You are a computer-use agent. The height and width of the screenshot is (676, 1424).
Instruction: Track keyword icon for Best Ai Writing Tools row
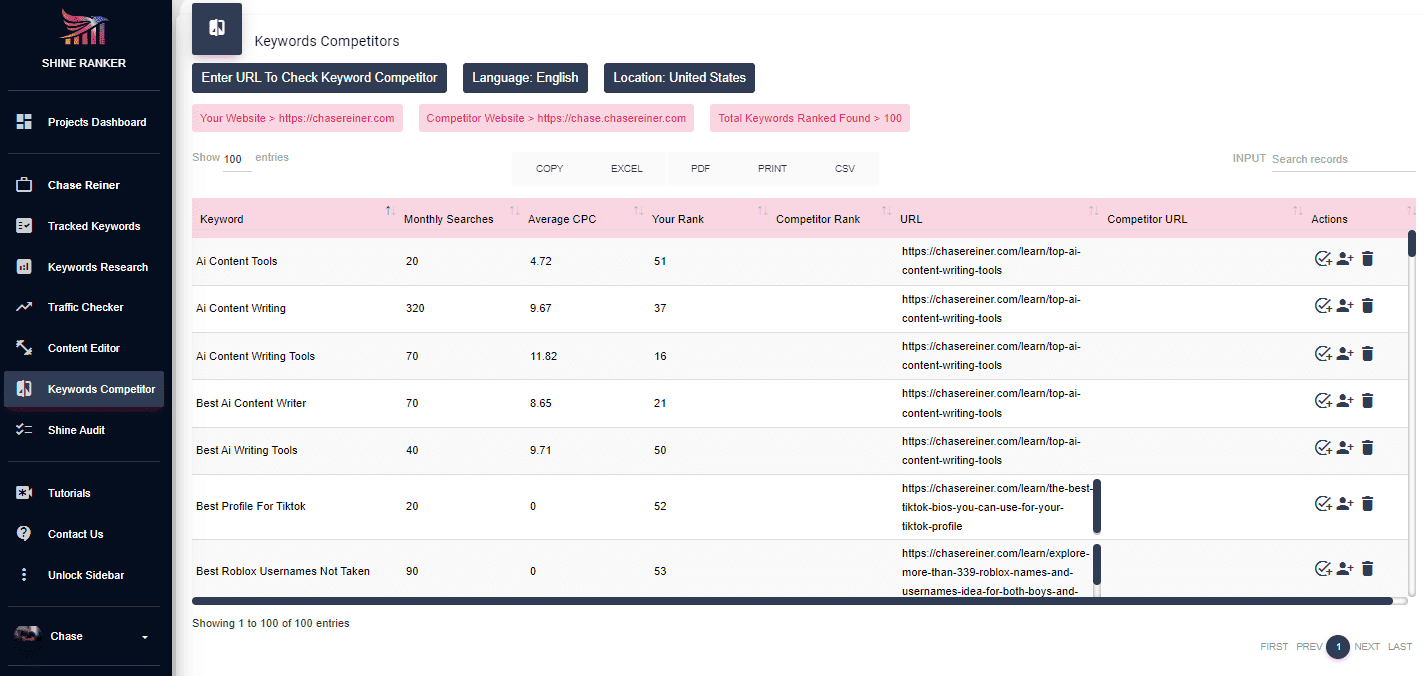pos(1323,448)
